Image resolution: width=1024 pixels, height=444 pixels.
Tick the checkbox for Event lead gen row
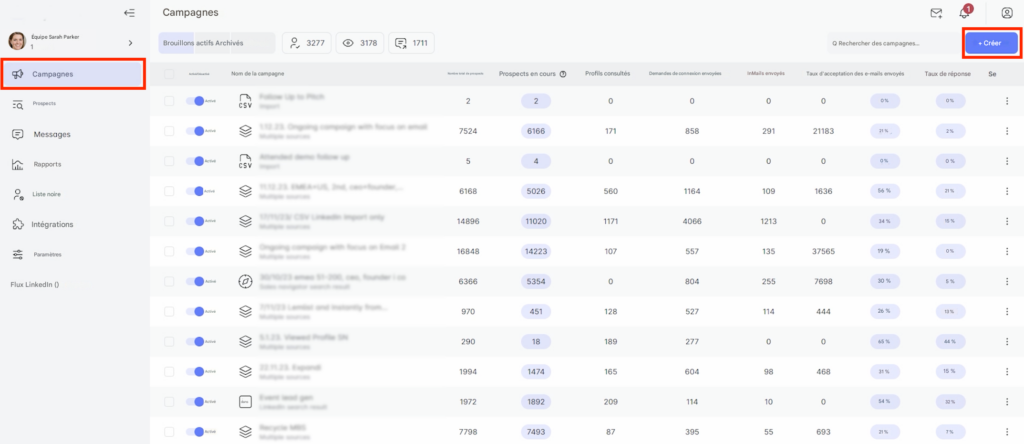(x=169, y=401)
